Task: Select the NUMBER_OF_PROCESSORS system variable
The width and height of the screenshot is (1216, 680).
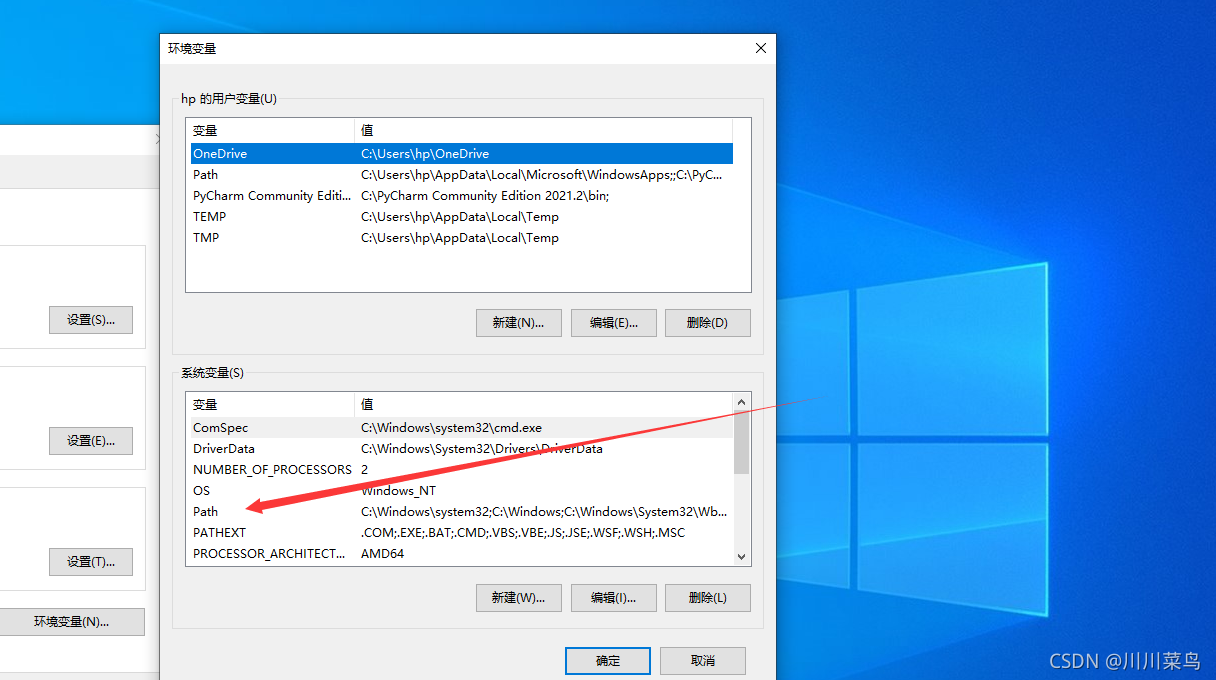Action: tap(462, 470)
